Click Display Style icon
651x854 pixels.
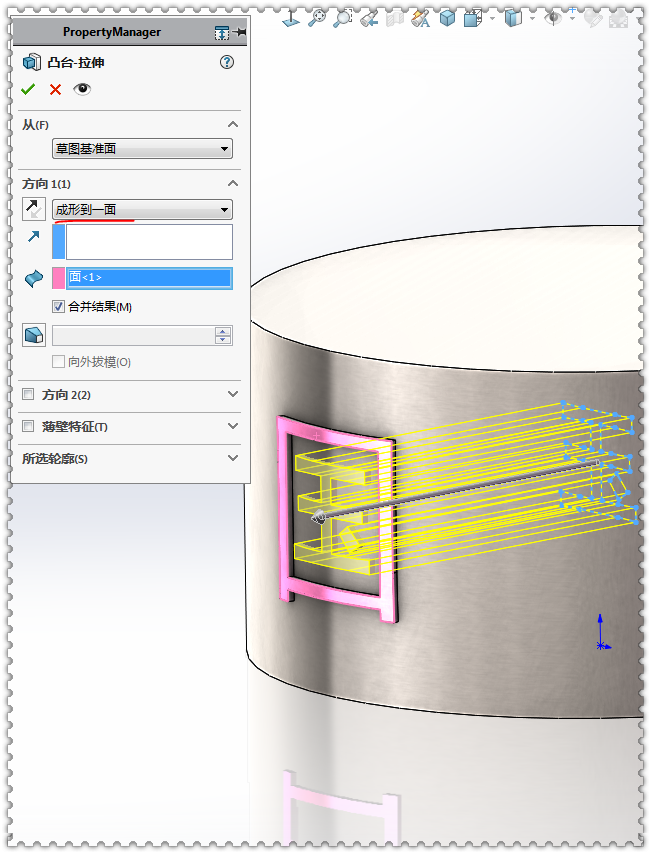(513, 19)
